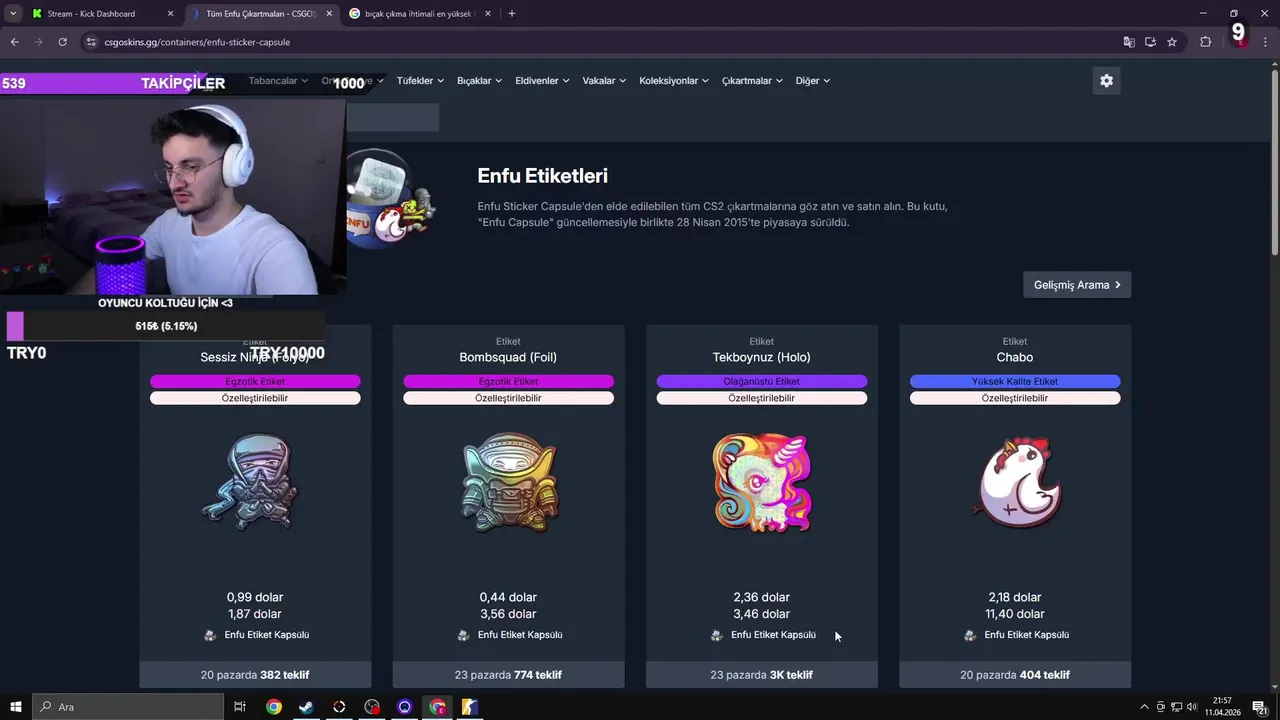Expand the Koleksiyonlar dropdown menu
The width and height of the screenshot is (1280, 720).
click(x=674, y=81)
